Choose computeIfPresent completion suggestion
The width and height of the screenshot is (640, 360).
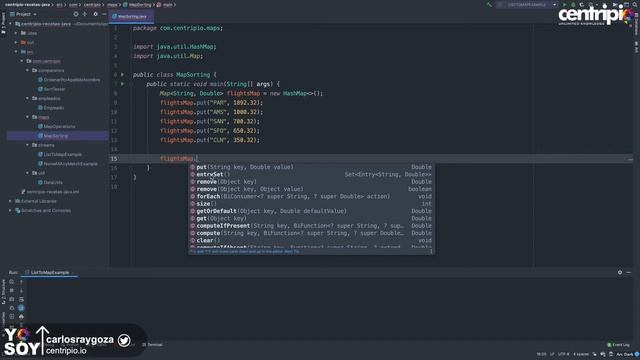[311, 226]
